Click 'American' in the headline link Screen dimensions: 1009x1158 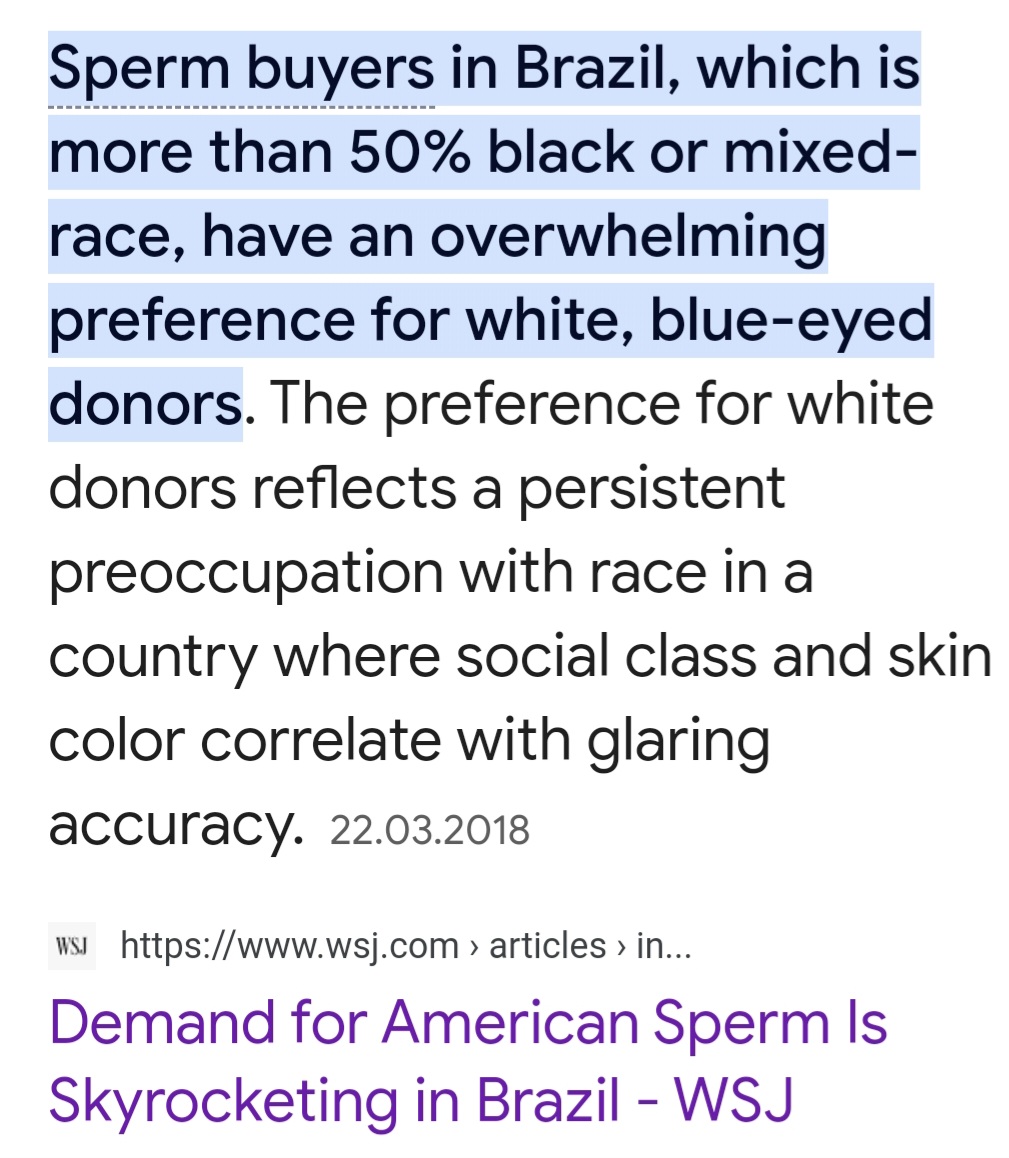[x=510, y=1023]
